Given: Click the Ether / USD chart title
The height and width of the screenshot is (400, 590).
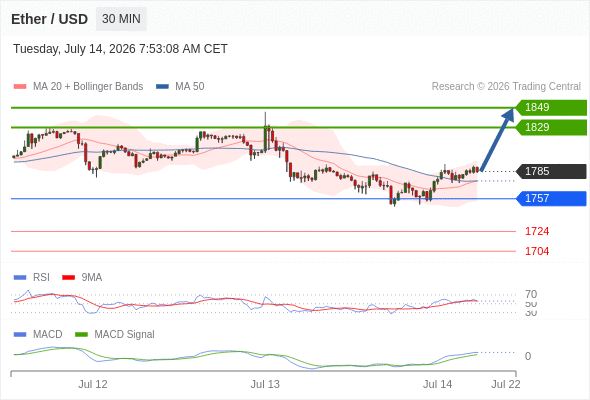Looking at the screenshot, I should pos(49,19).
